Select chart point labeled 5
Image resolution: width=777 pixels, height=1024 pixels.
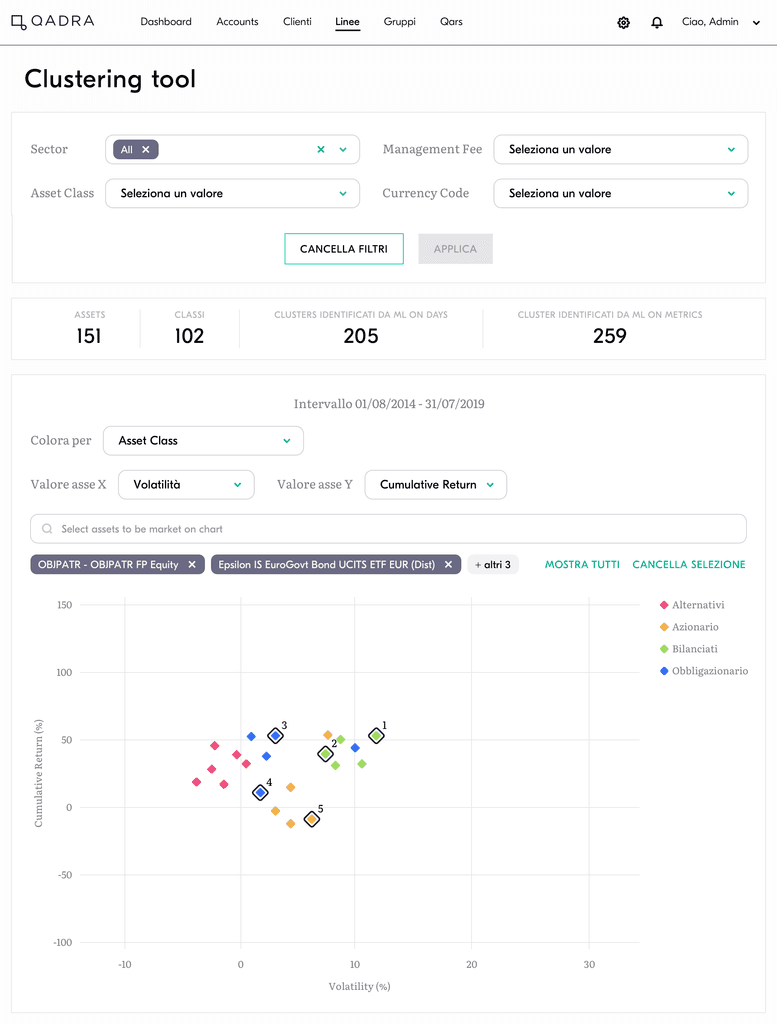(x=312, y=819)
